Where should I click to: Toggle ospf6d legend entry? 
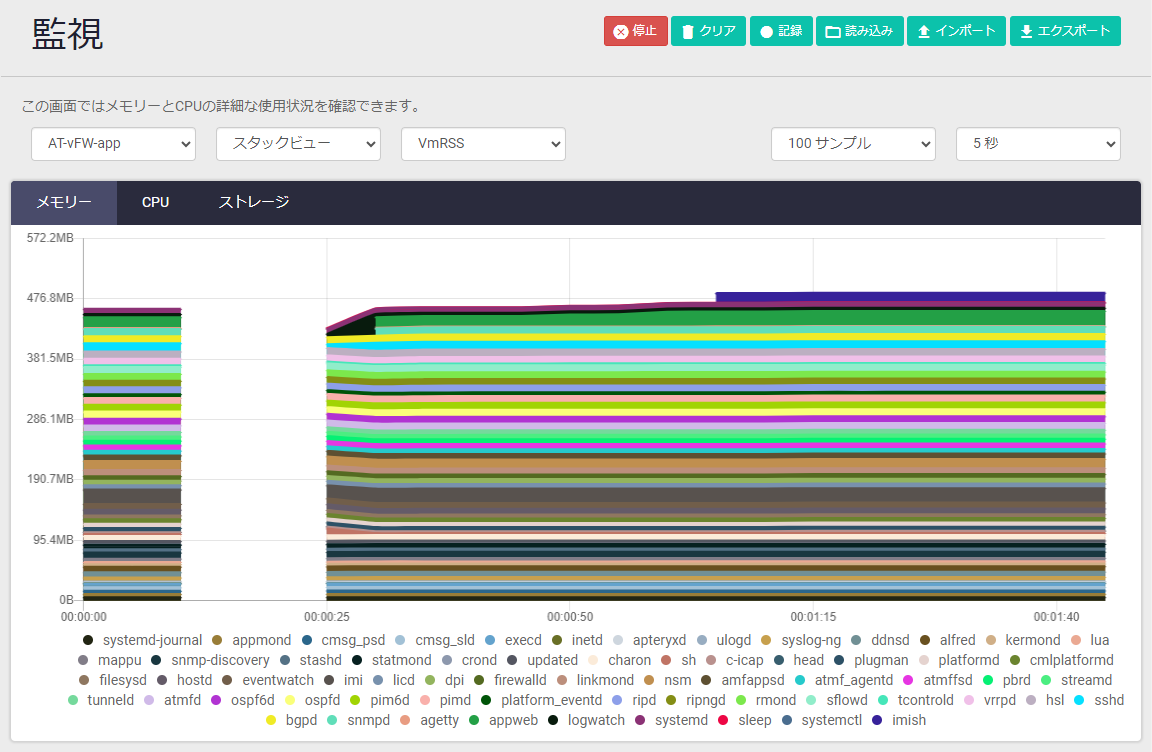coord(242,699)
